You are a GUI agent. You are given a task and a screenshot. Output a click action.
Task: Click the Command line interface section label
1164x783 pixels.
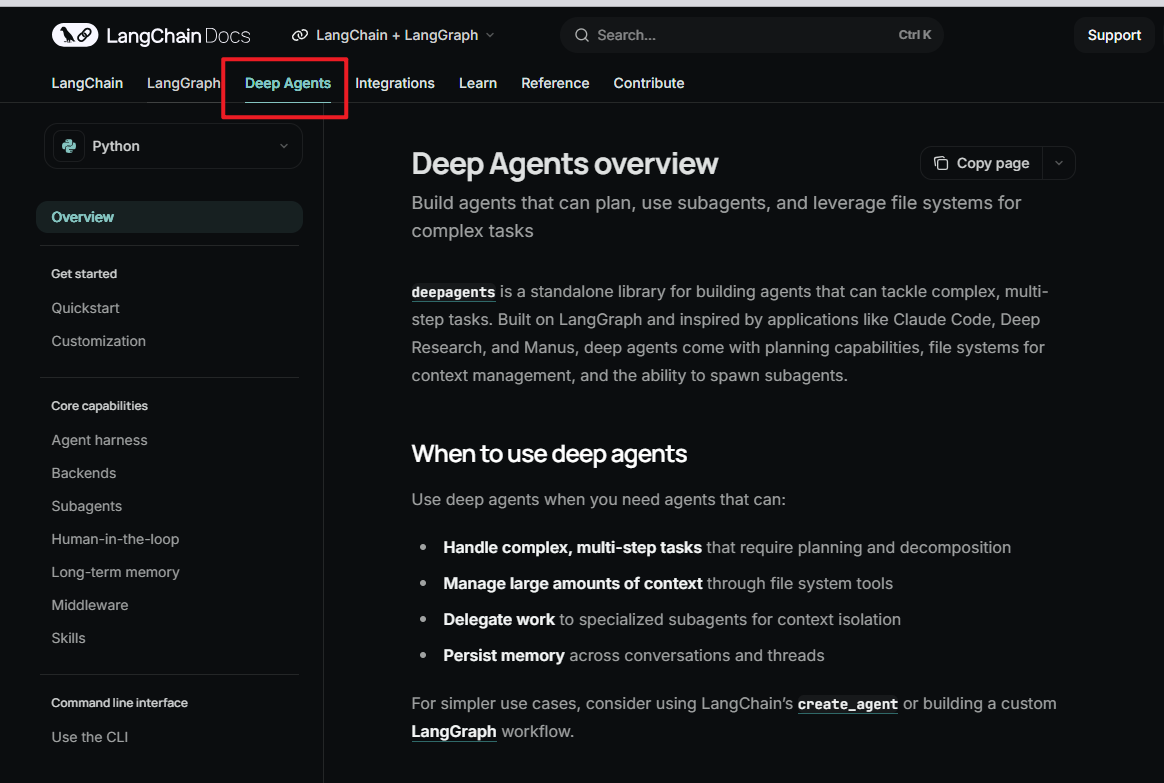[x=120, y=703]
